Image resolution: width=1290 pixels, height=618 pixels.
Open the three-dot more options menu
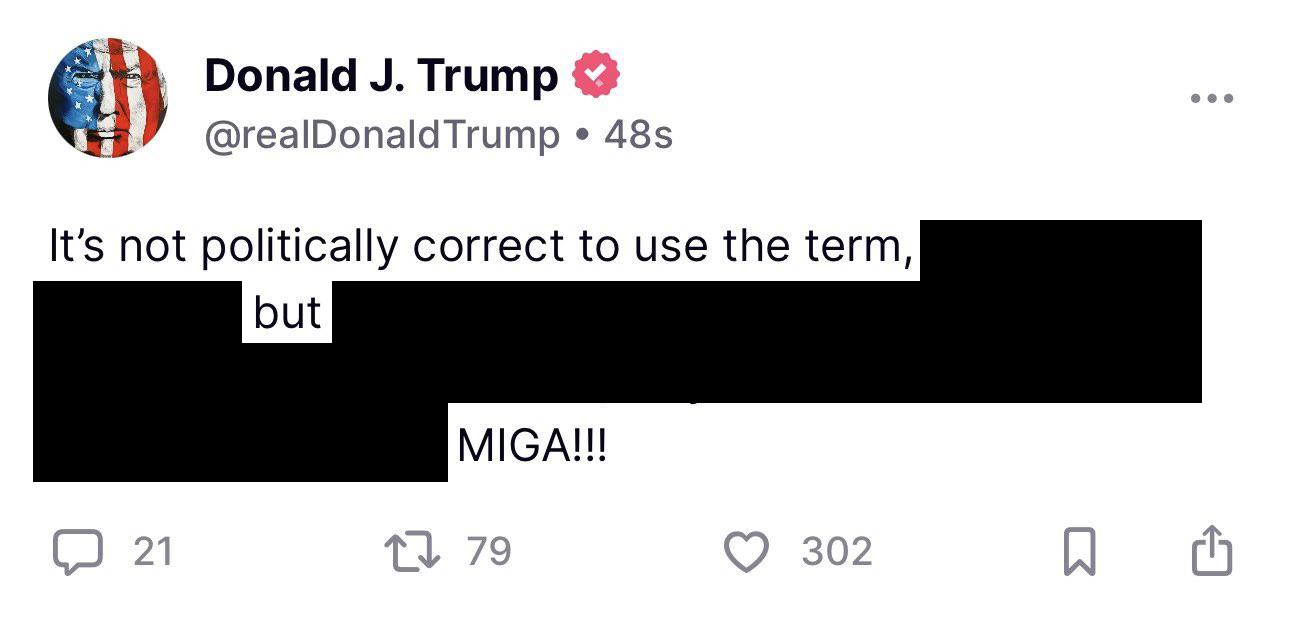tap(1212, 98)
